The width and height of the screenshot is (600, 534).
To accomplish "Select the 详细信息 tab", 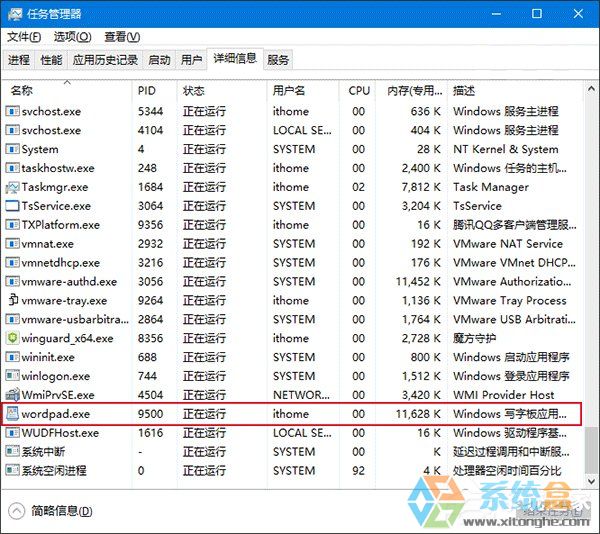I will pos(235,59).
